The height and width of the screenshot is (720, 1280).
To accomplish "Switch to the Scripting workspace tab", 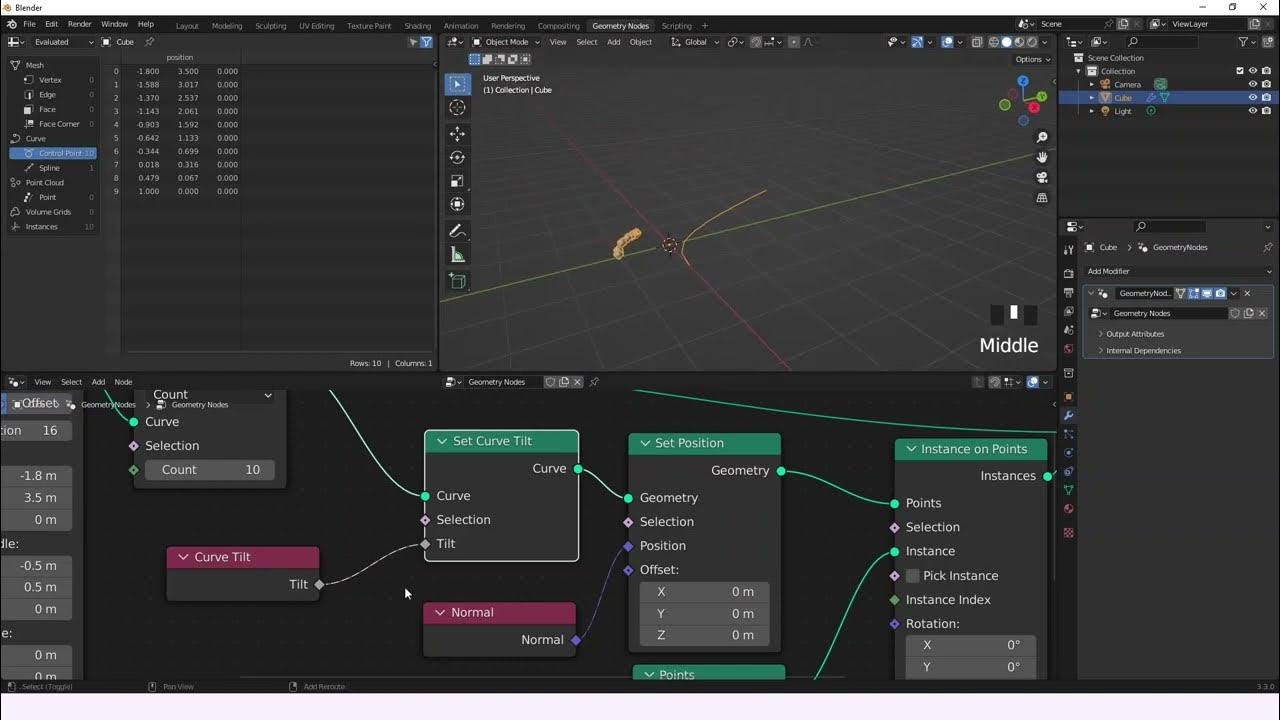I will (676, 26).
